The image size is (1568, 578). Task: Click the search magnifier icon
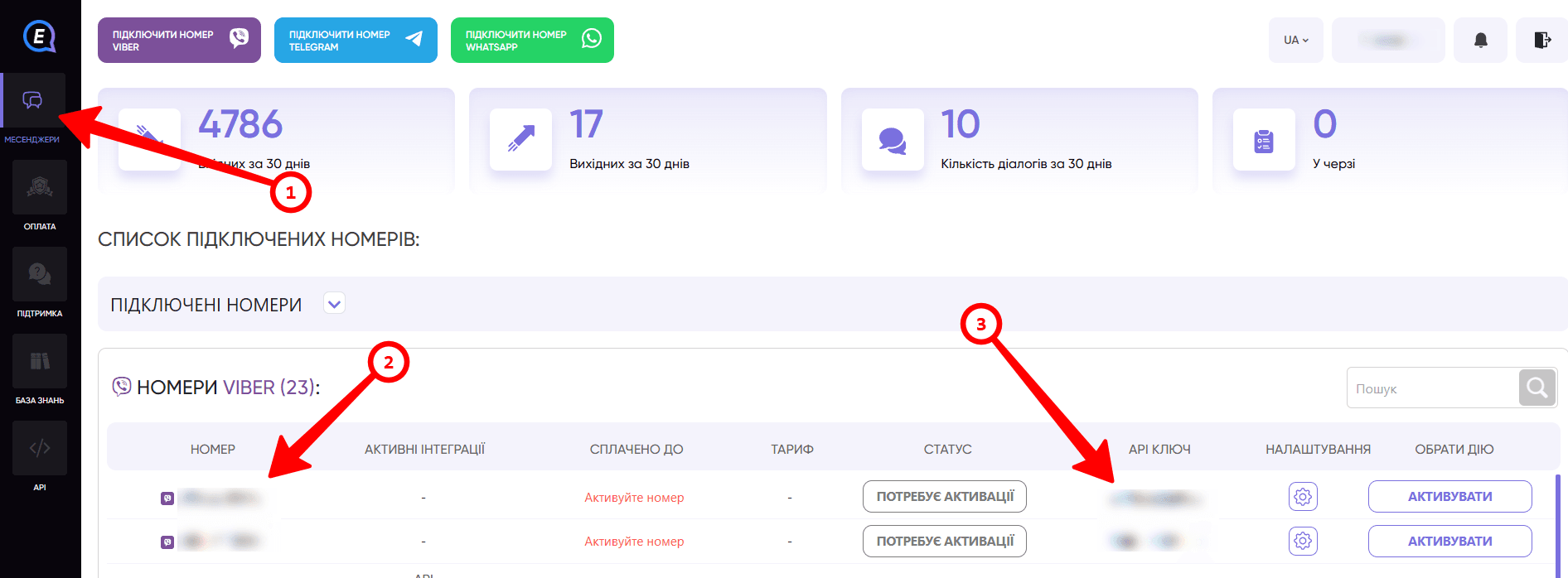coord(1537,388)
